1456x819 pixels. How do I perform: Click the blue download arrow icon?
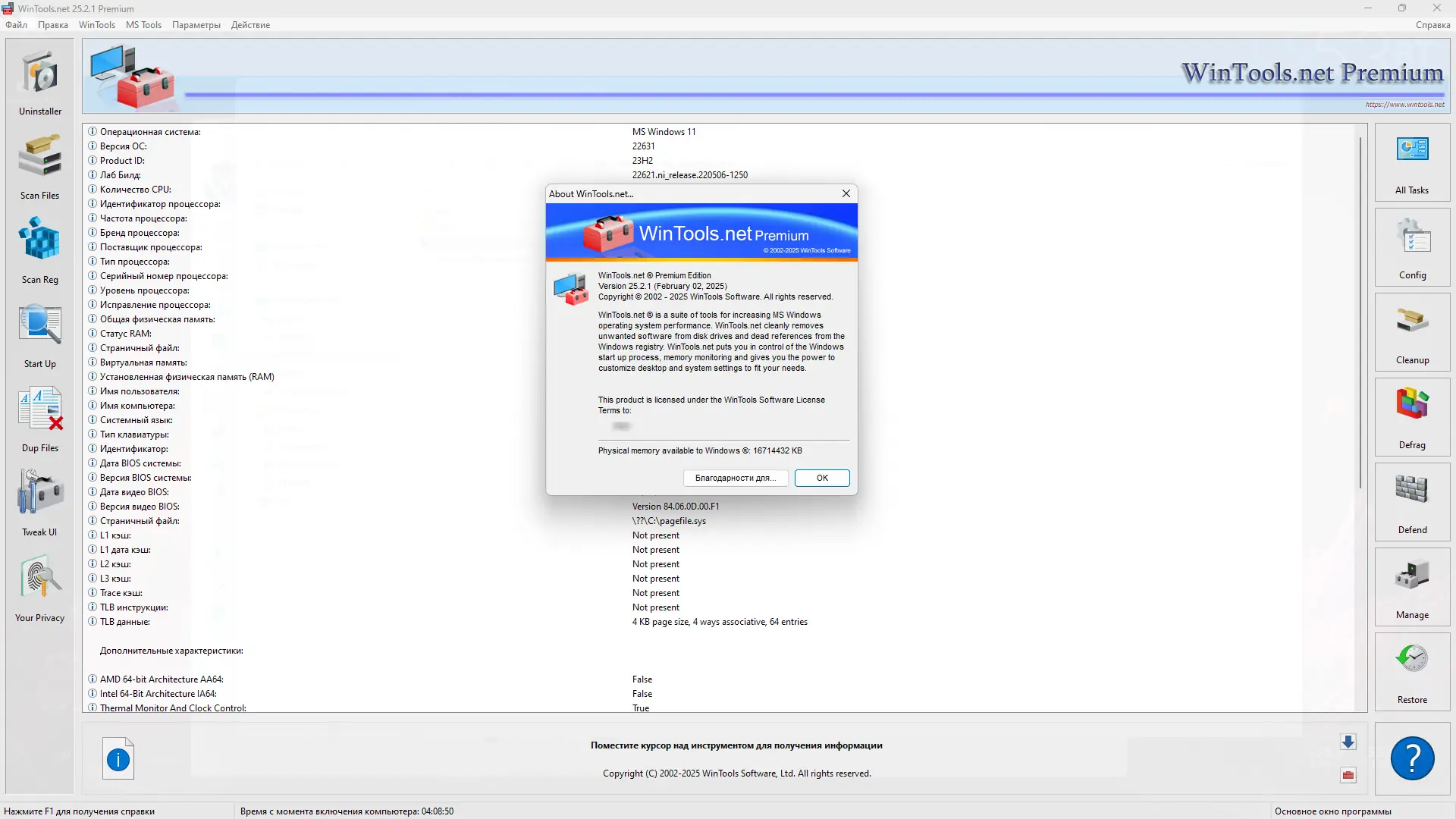pos(1348,742)
